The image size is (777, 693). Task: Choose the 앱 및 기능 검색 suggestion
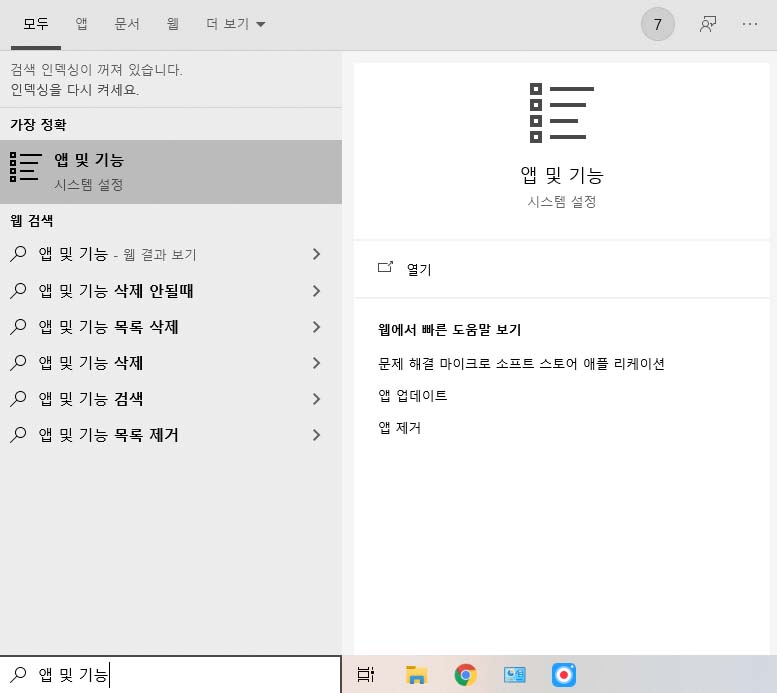[171, 399]
